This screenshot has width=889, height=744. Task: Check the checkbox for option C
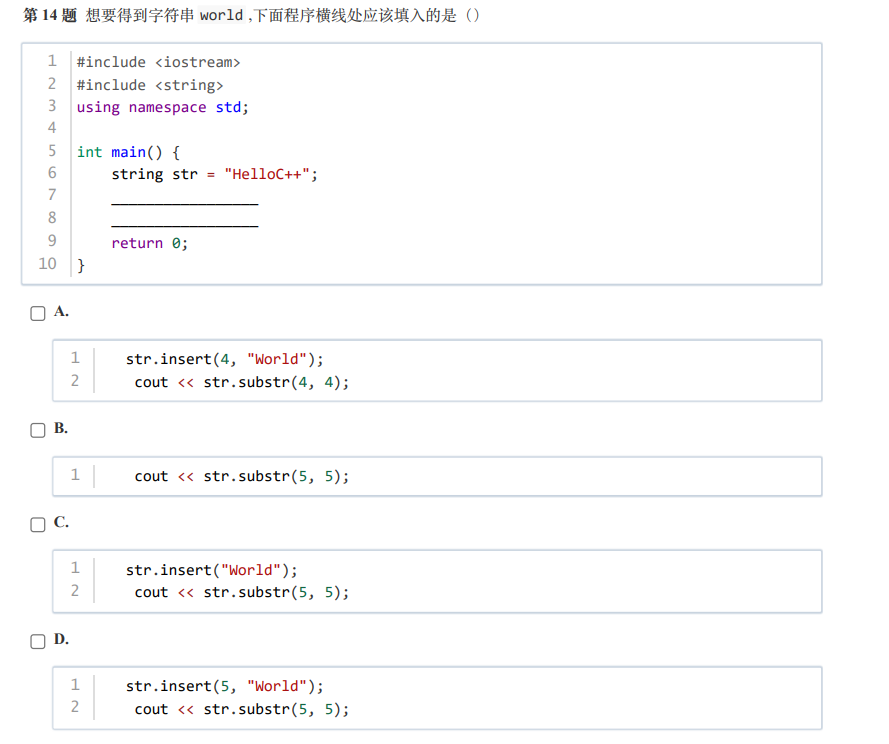(x=37, y=524)
